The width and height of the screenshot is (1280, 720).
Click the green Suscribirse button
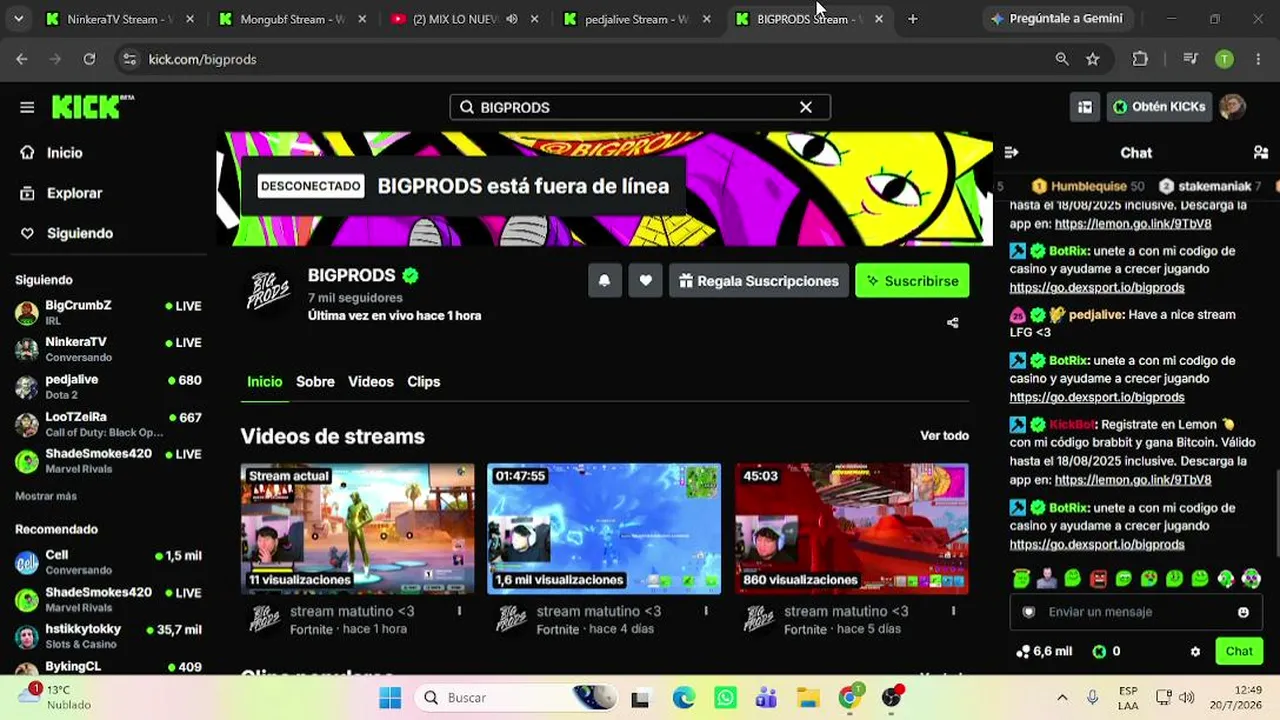[x=912, y=281]
